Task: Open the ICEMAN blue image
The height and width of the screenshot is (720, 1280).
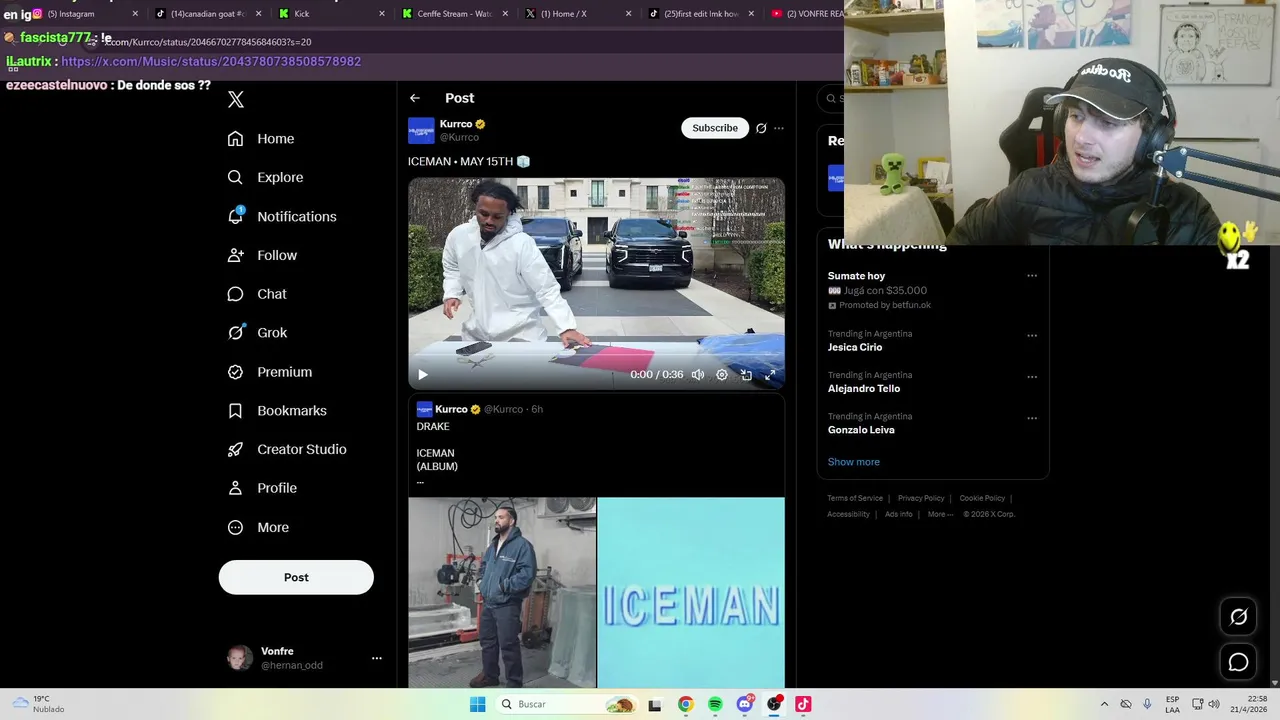Action: coord(691,592)
